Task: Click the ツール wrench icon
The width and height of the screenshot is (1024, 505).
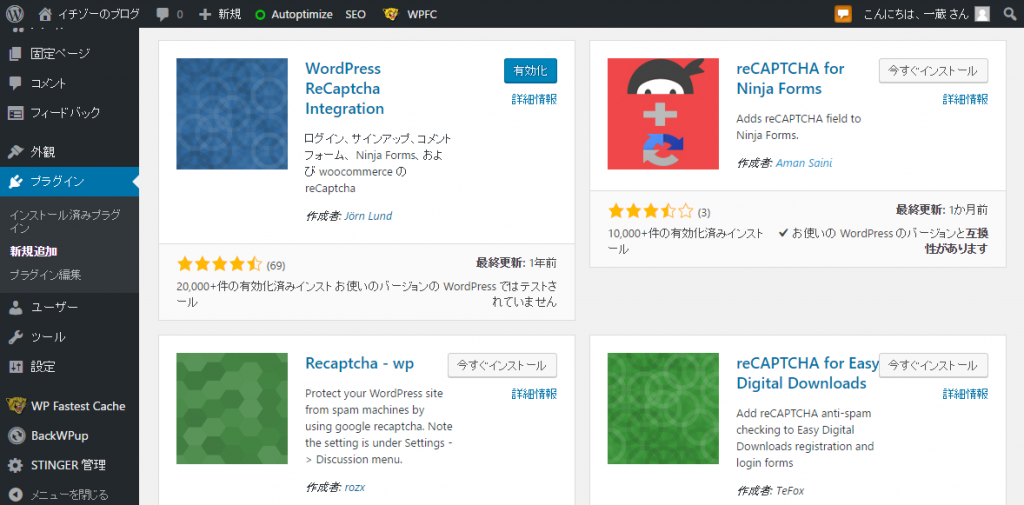Action: 15,337
